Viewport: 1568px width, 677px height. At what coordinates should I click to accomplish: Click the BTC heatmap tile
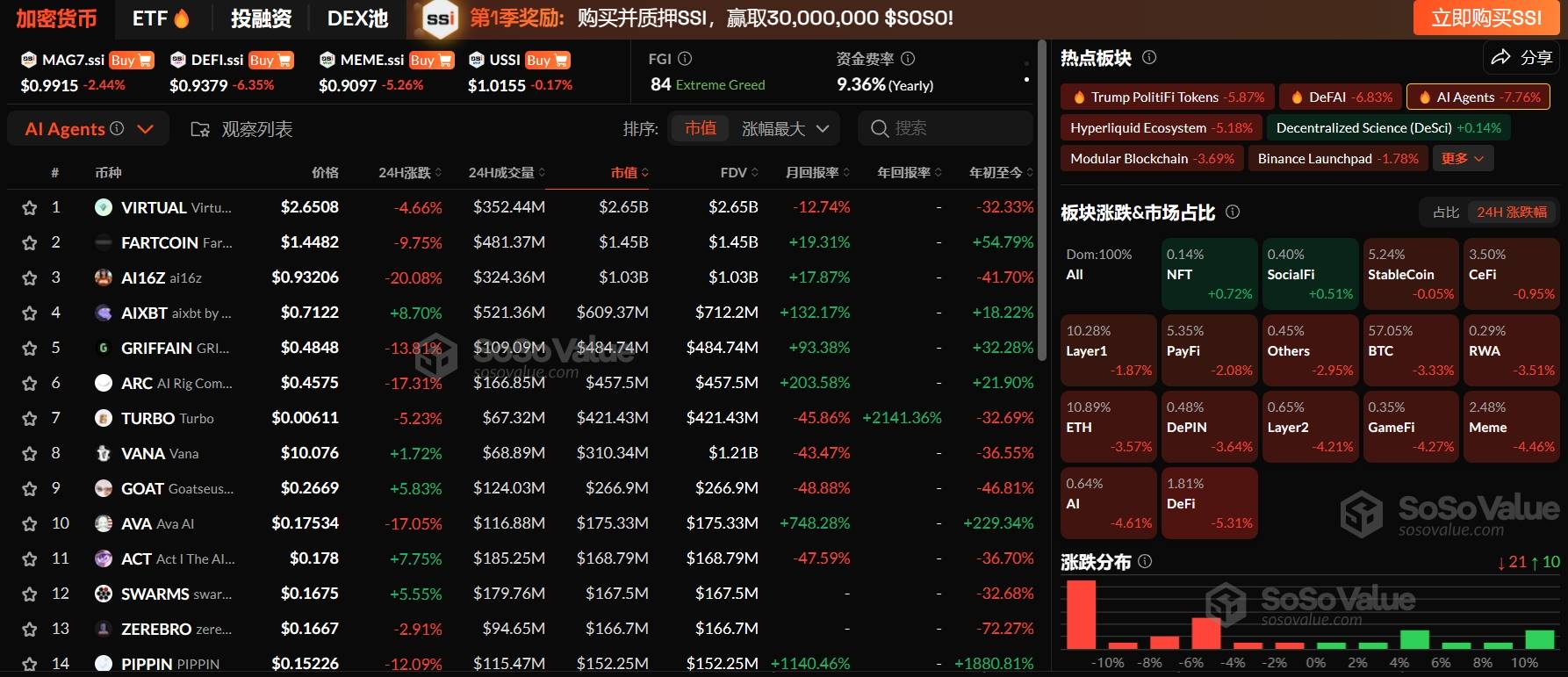[x=1410, y=350]
